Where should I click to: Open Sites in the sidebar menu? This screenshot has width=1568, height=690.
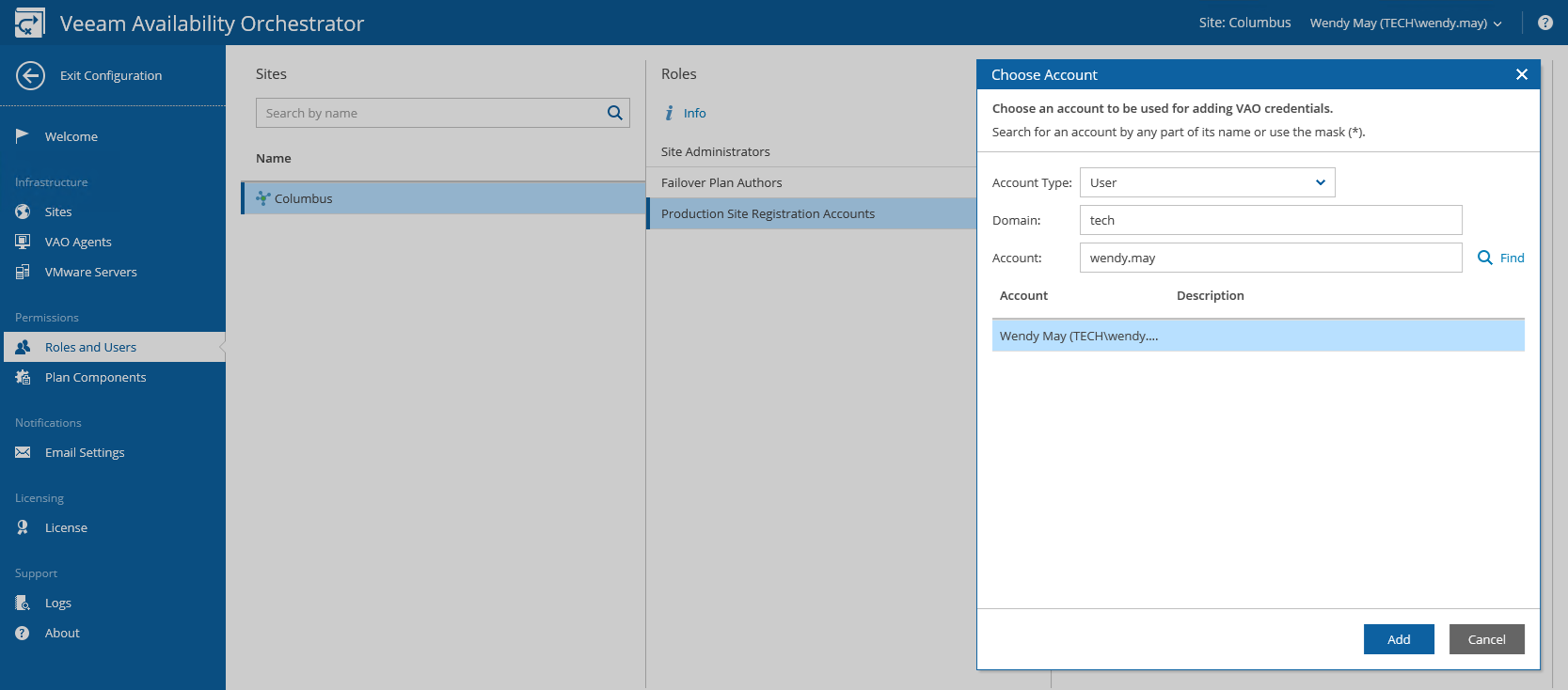click(x=58, y=212)
